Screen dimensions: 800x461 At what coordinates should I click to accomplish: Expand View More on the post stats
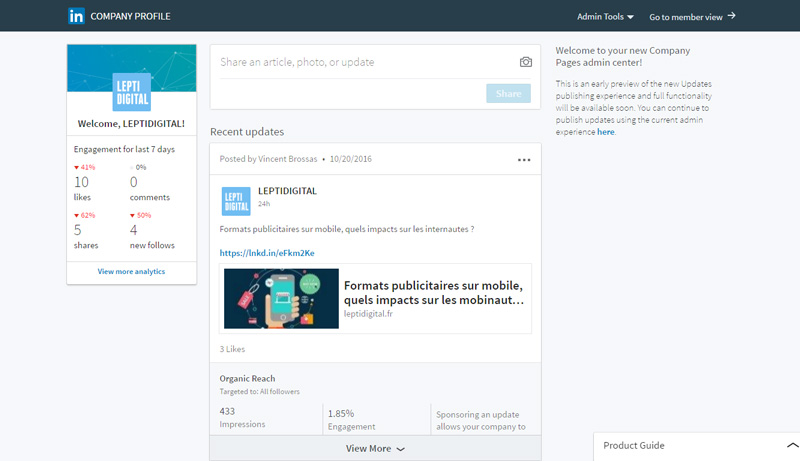click(x=375, y=448)
